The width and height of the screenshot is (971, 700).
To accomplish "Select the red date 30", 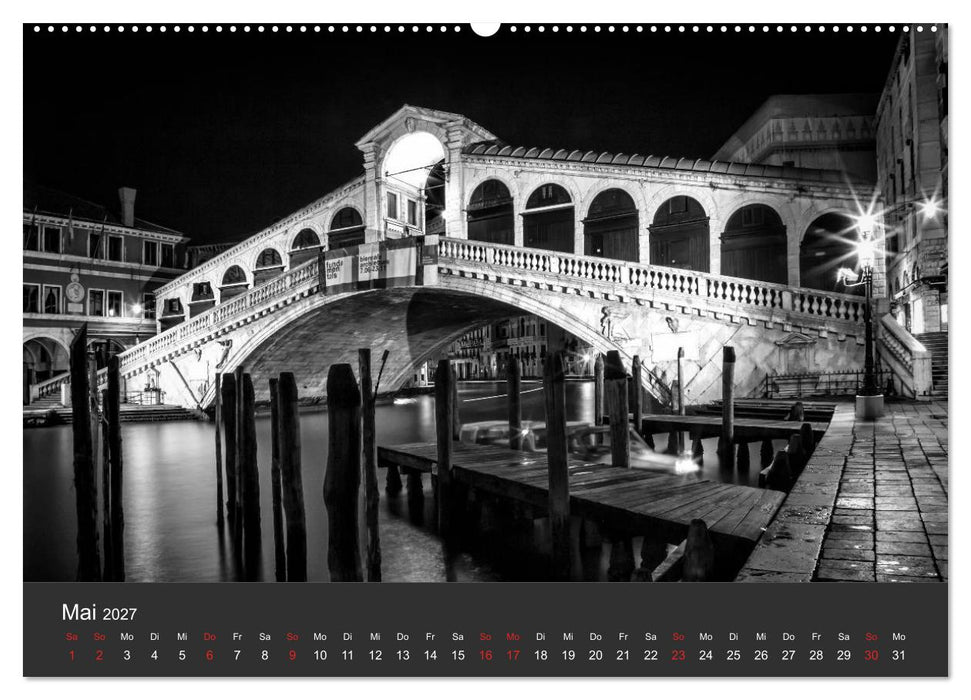I will [871, 655].
